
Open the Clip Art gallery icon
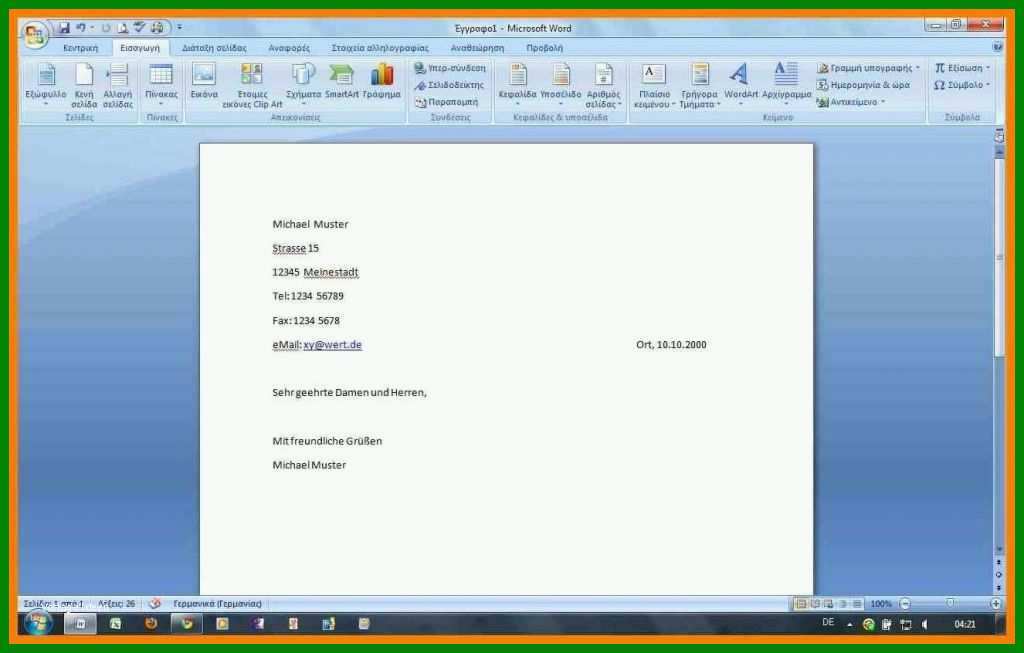[x=252, y=85]
